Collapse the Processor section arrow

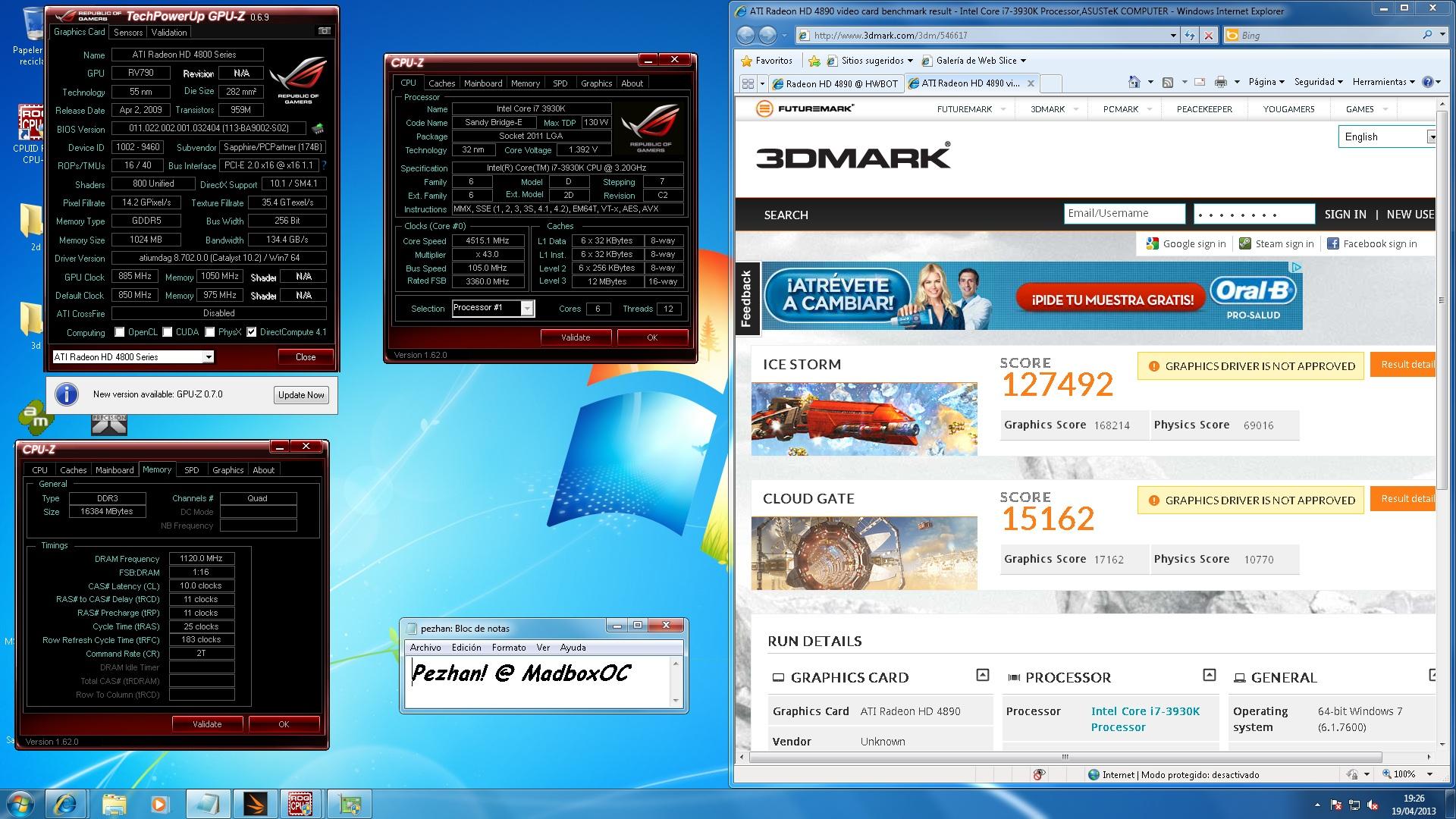[1210, 675]
